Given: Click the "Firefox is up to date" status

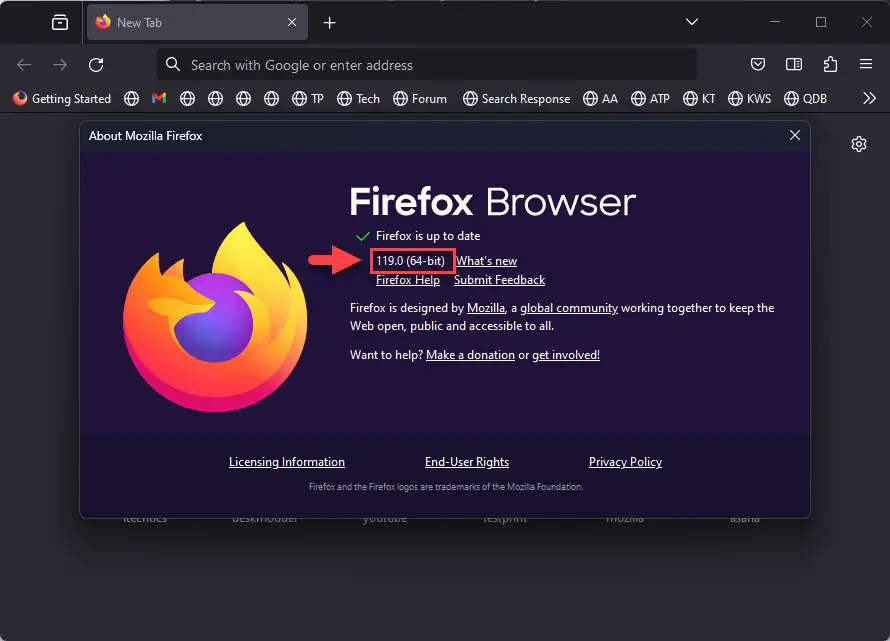Looking at the screenshot, I should [x=428, y=236].
